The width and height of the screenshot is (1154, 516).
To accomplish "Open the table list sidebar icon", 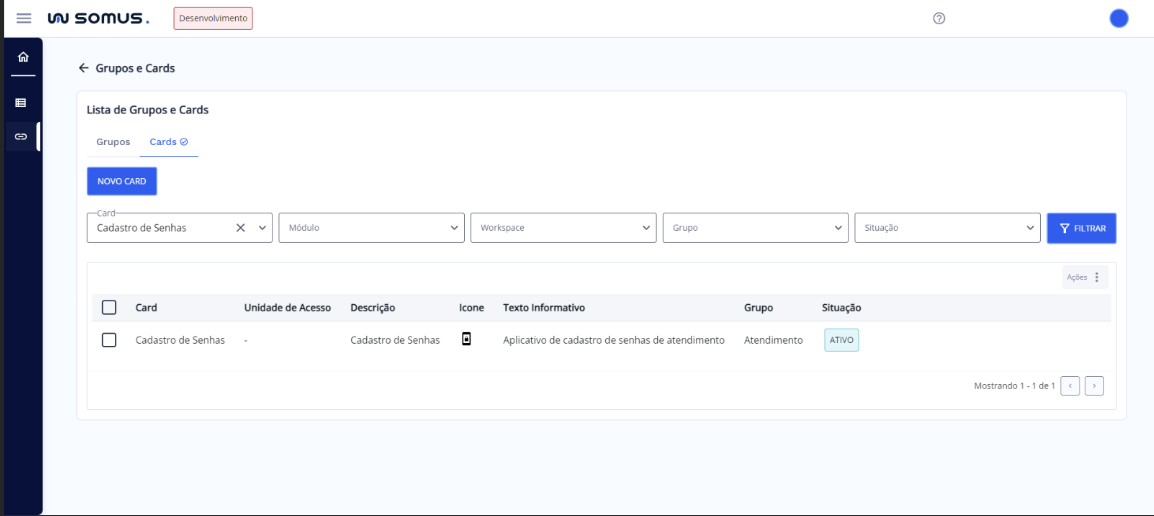I will coord(21,103).
